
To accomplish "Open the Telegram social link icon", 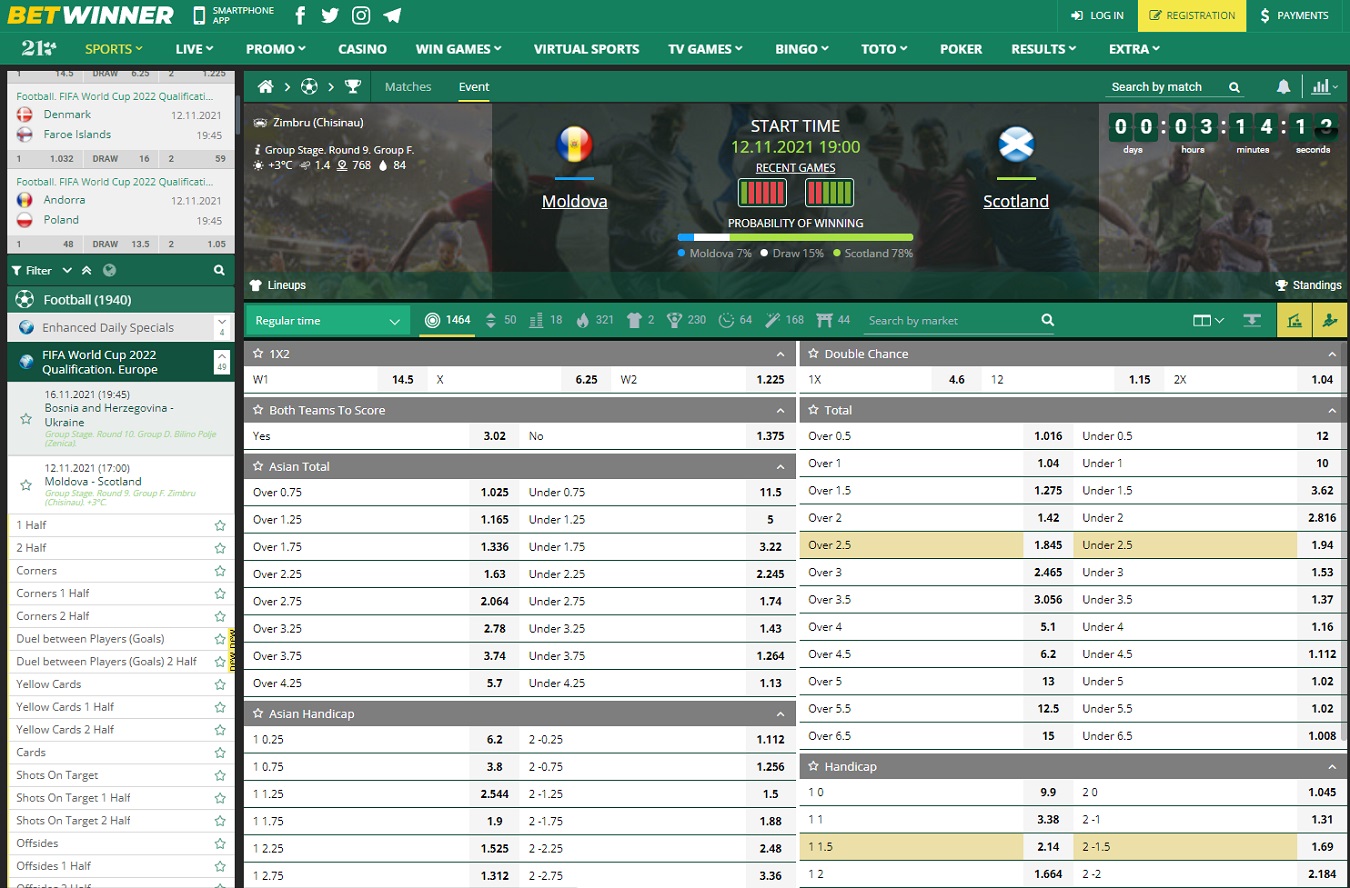I will 392,16.
